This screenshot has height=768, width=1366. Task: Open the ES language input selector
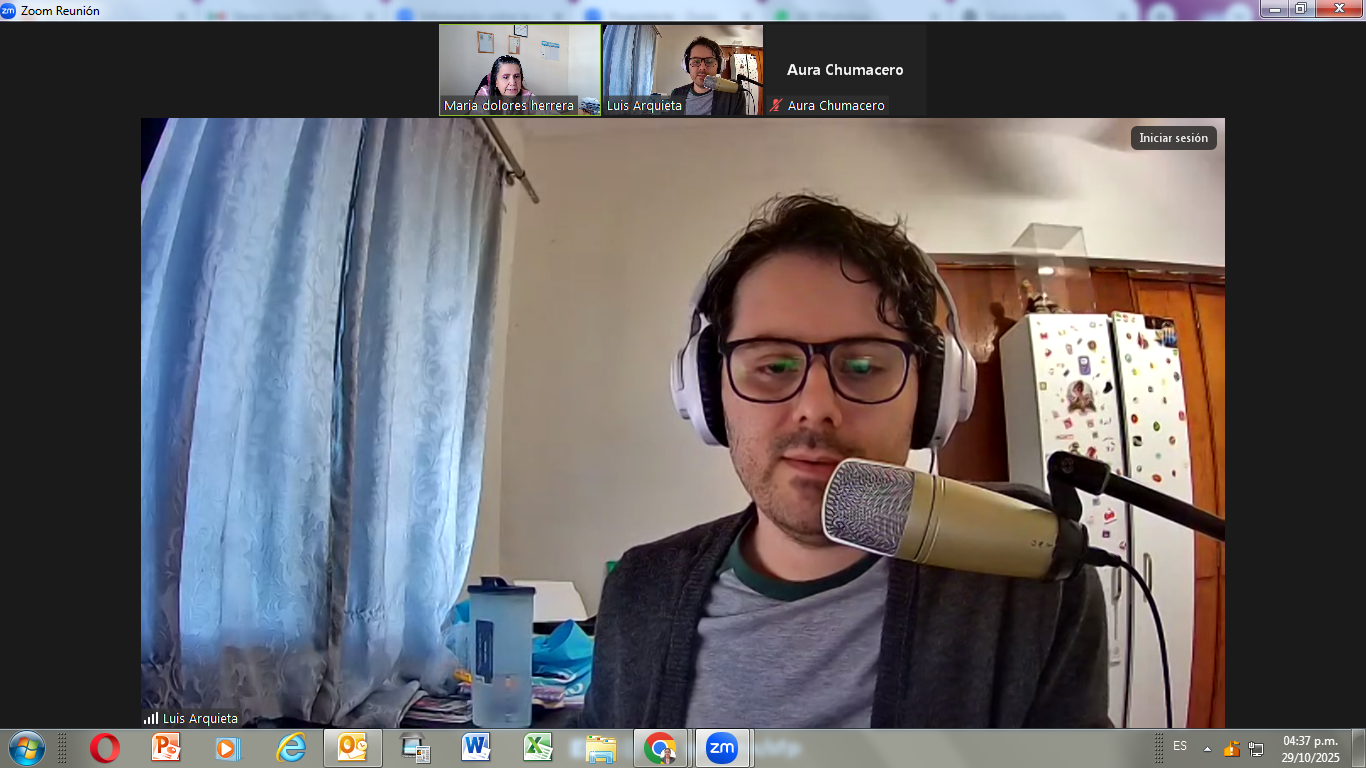pyautogui.click(x=1180, y=747)
